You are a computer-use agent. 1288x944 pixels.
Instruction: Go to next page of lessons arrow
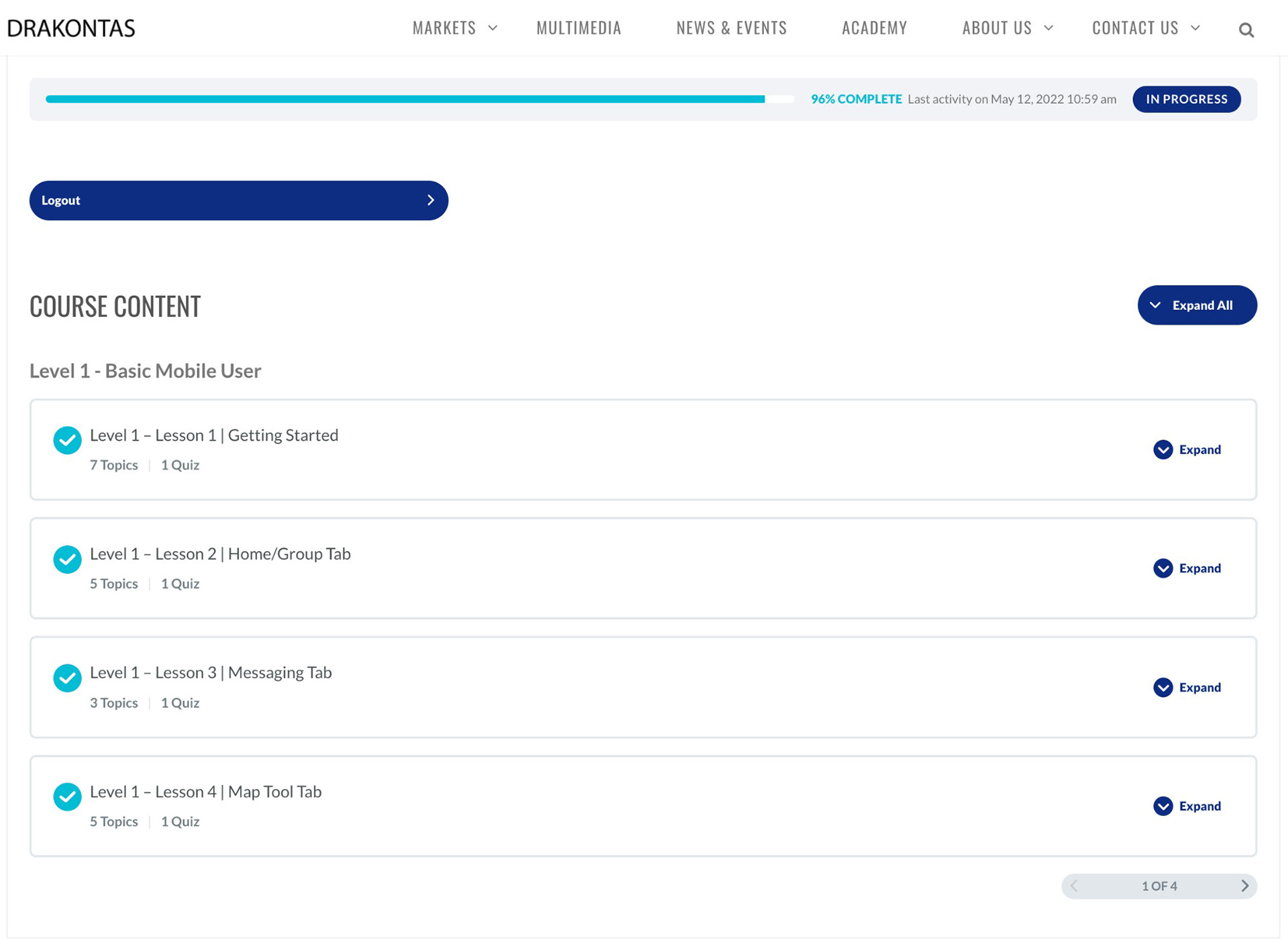coord(1244,886)
